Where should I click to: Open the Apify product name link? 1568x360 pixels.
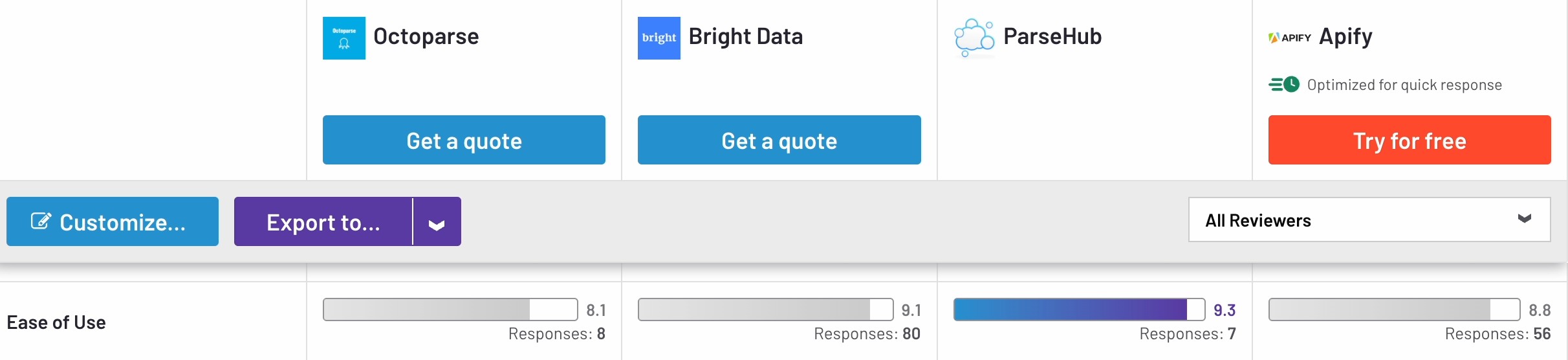[x=1345, y=37]
